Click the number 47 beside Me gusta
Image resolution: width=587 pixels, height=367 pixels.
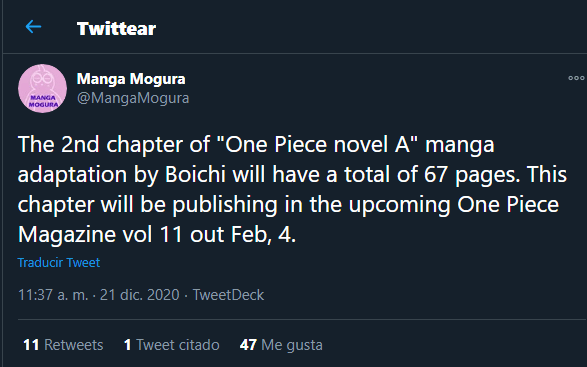(x=248, y=345)
